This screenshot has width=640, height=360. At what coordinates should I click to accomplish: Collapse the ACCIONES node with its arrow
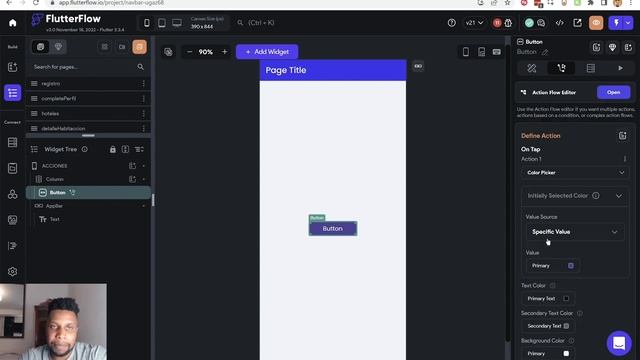click(x=143, y=166)
